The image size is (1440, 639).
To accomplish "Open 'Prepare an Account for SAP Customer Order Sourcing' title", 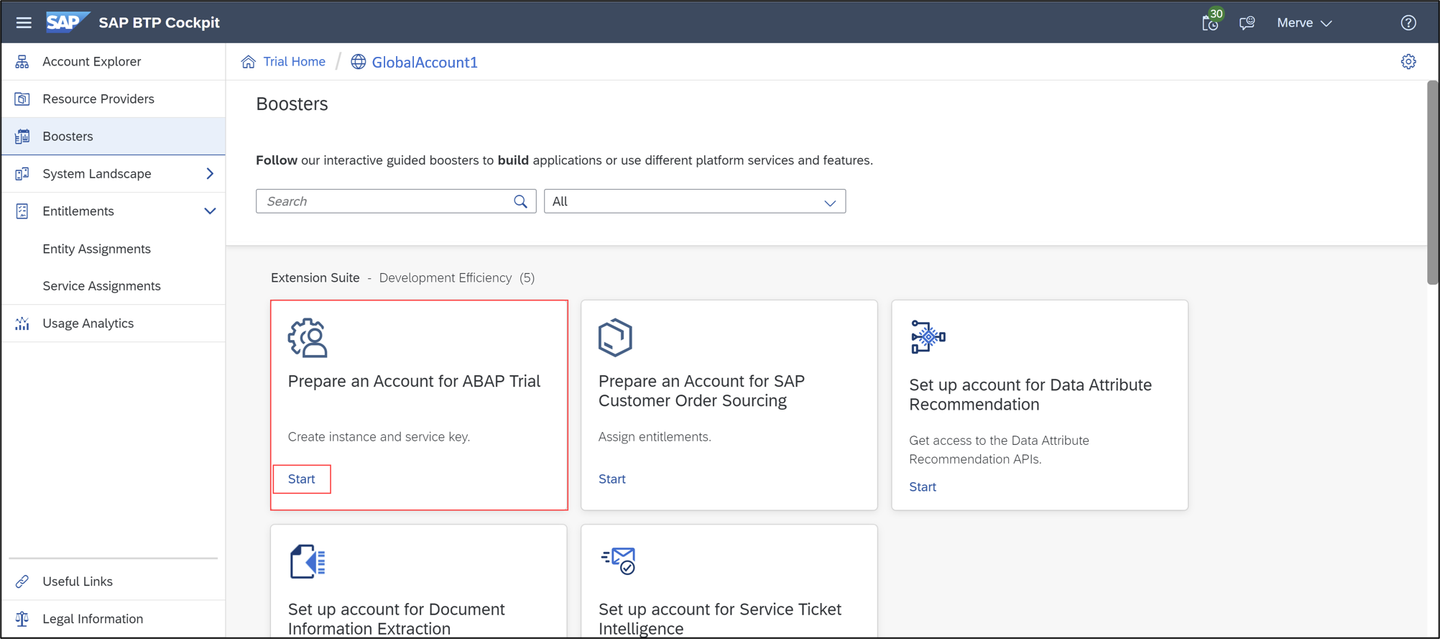I will [x=701, y=391].
